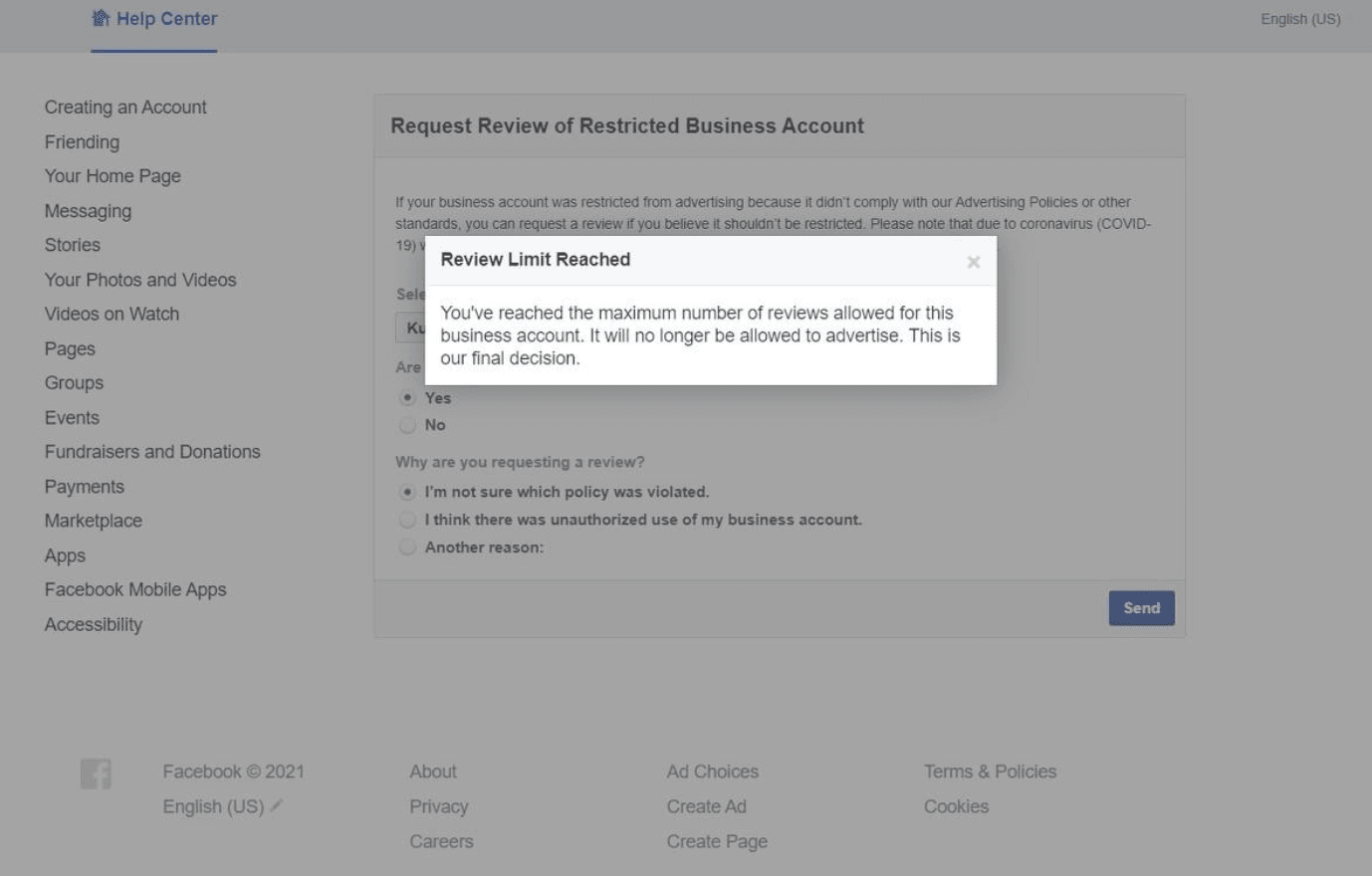1372x876 pixels.
Task: Choose unauthorized use of business account option
Action: (x=407, y=520)
